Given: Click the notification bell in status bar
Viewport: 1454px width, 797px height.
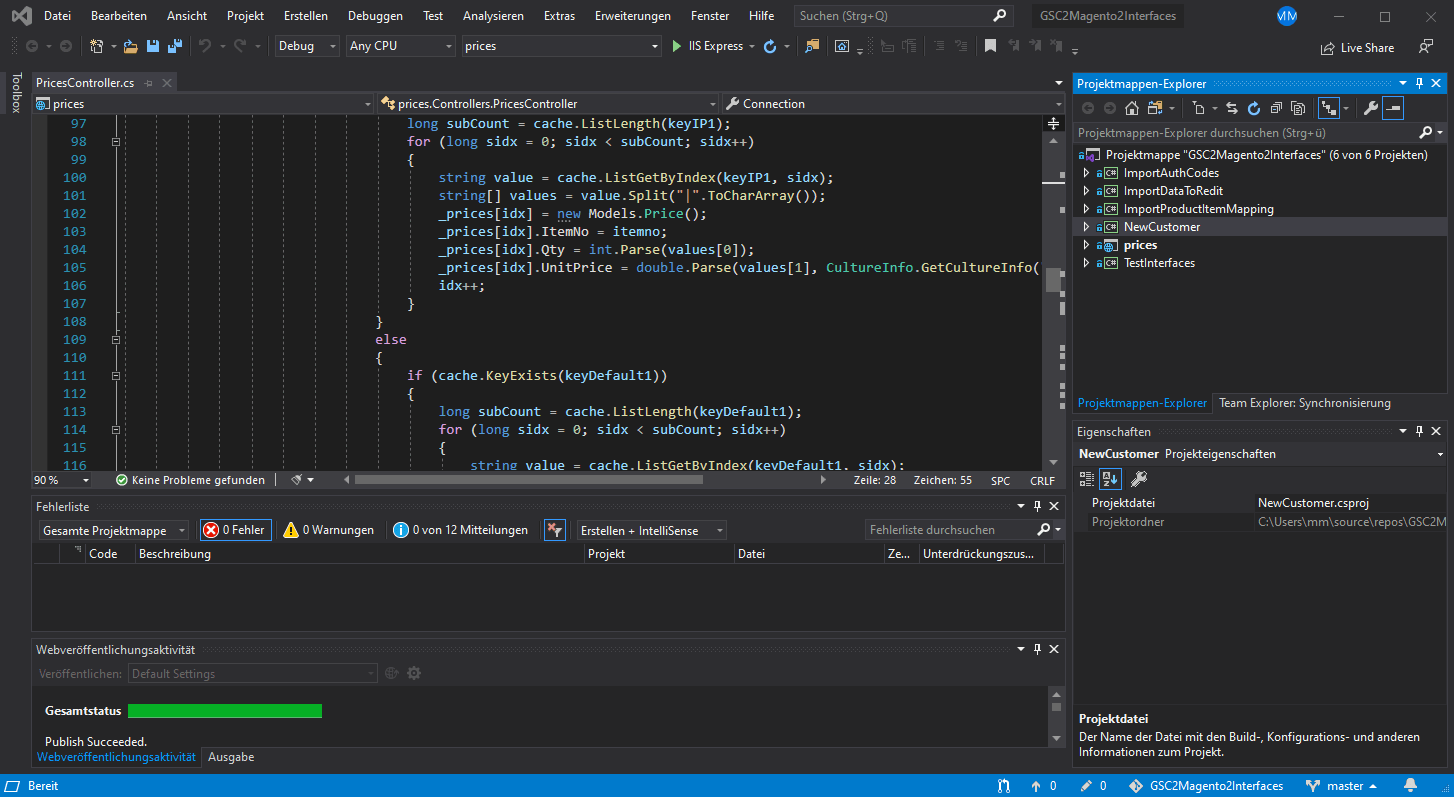Looking at the screenshot, I should pos(1411,786).
